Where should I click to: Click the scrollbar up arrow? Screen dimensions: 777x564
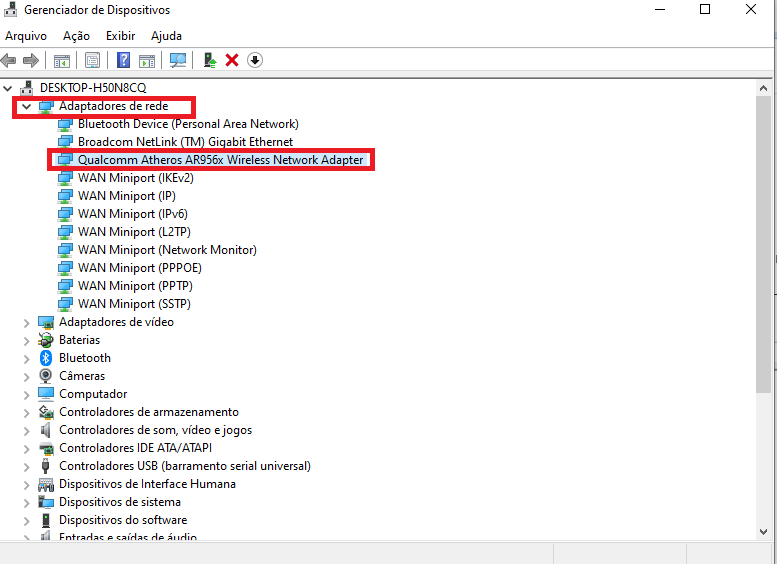[763, 89]
